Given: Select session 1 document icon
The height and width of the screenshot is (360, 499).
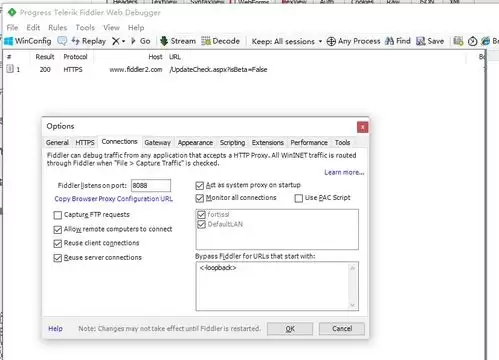Looking at the screenshot, I should pos(10,69).
